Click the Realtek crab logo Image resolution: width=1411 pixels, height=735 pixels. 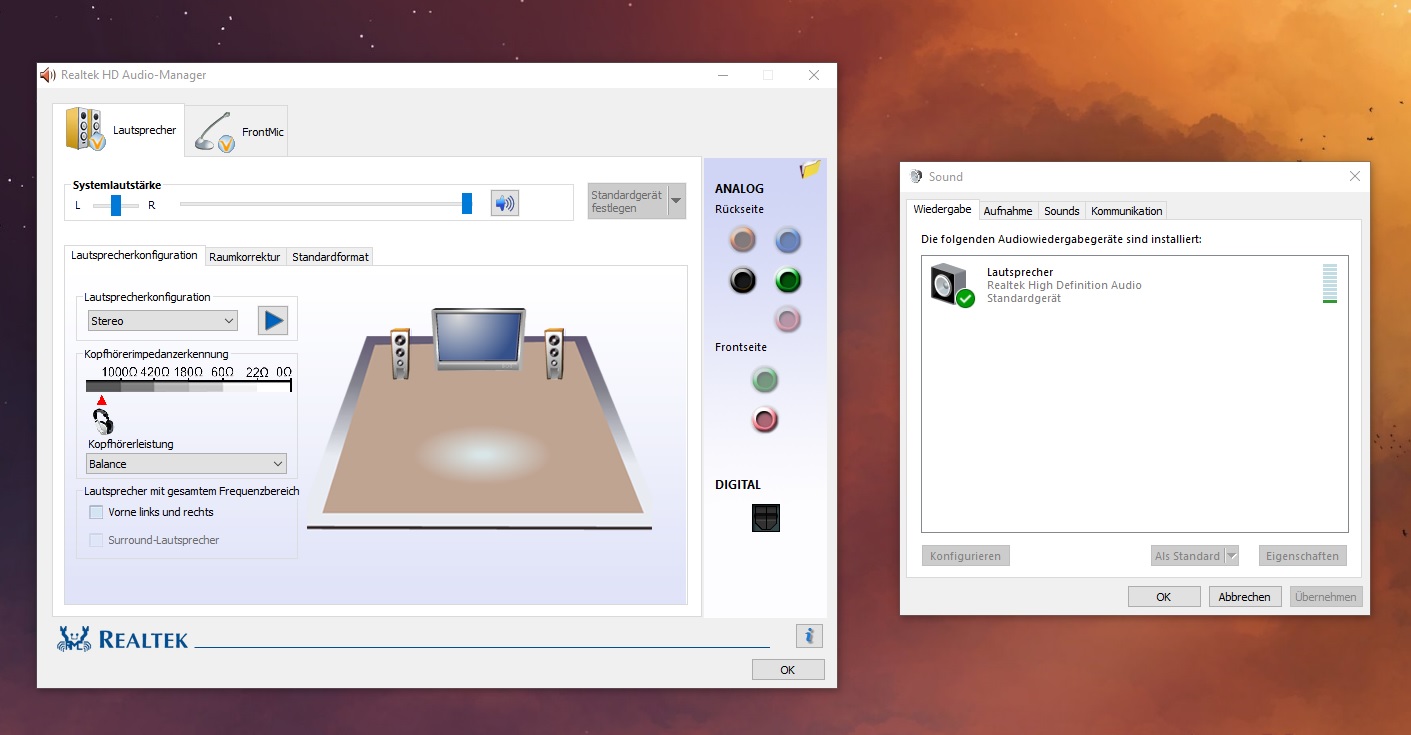point(74,639)
